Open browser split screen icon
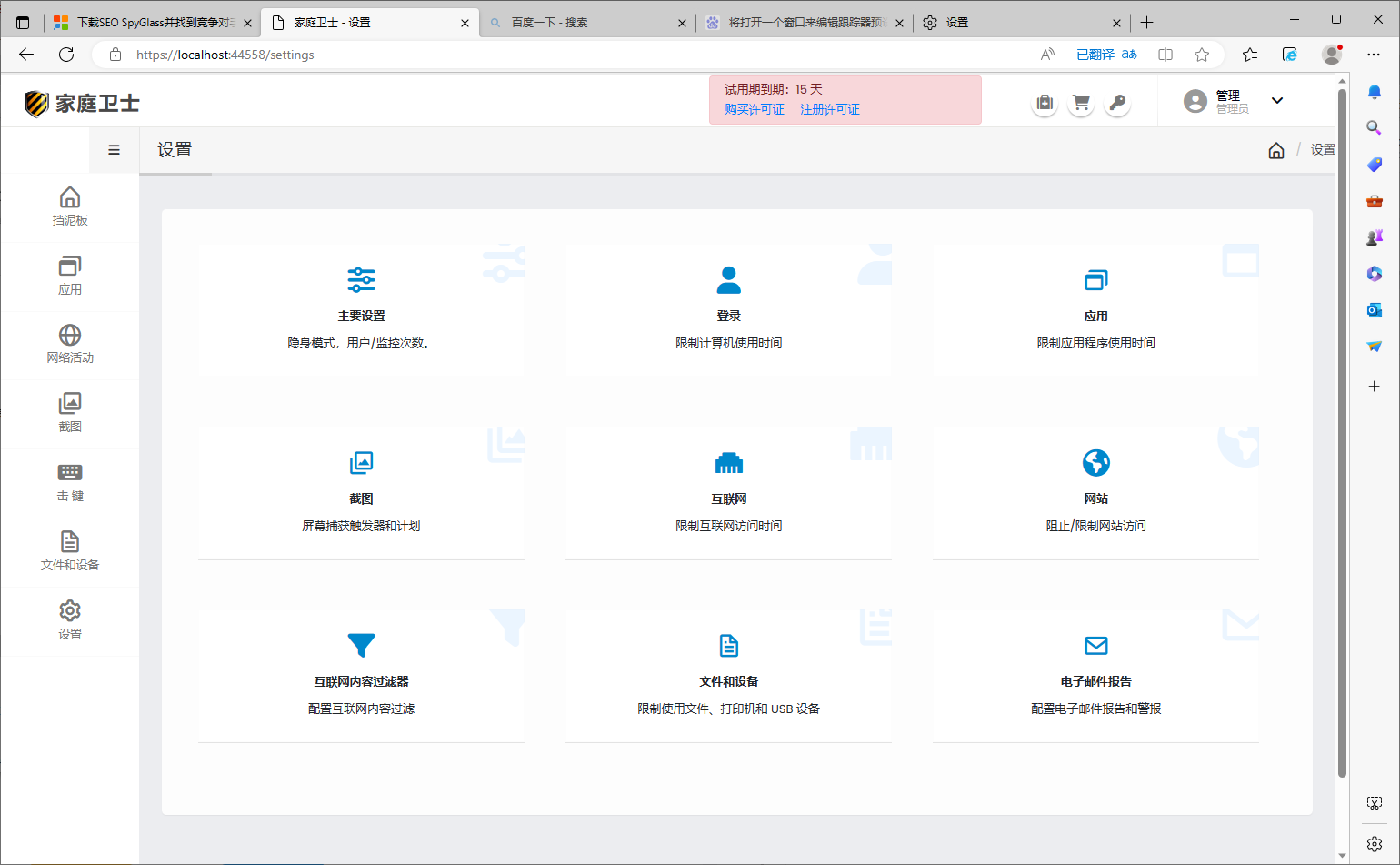 click(1165, 55)
